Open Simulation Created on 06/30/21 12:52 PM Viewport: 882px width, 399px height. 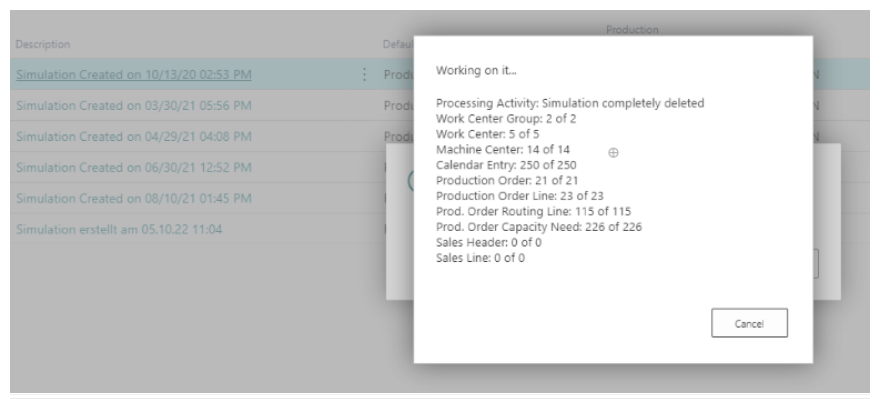[x=134, y=167]
